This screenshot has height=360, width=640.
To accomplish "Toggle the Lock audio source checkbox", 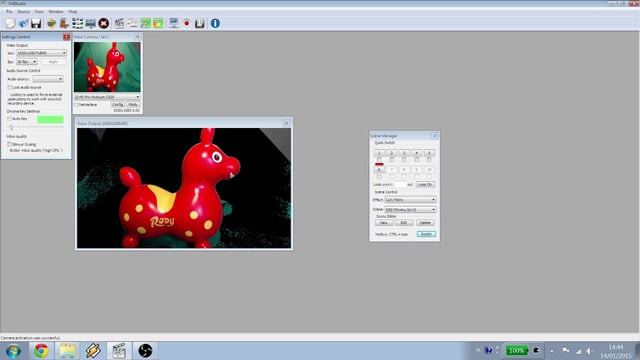I will [x=10, y=87].
